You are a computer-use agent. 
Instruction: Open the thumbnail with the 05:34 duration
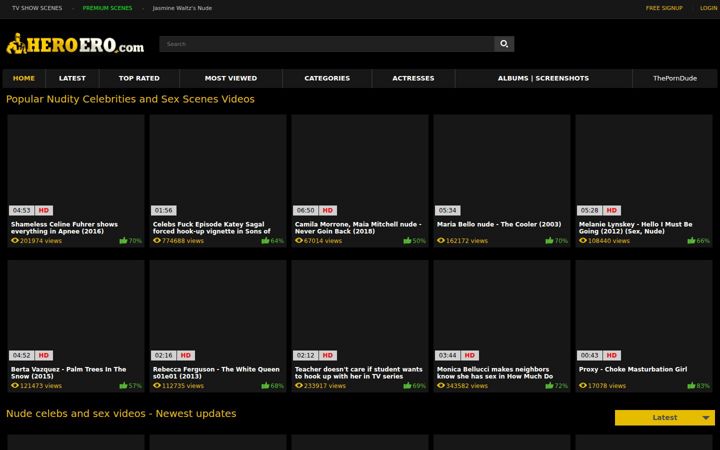coord(502,166)
